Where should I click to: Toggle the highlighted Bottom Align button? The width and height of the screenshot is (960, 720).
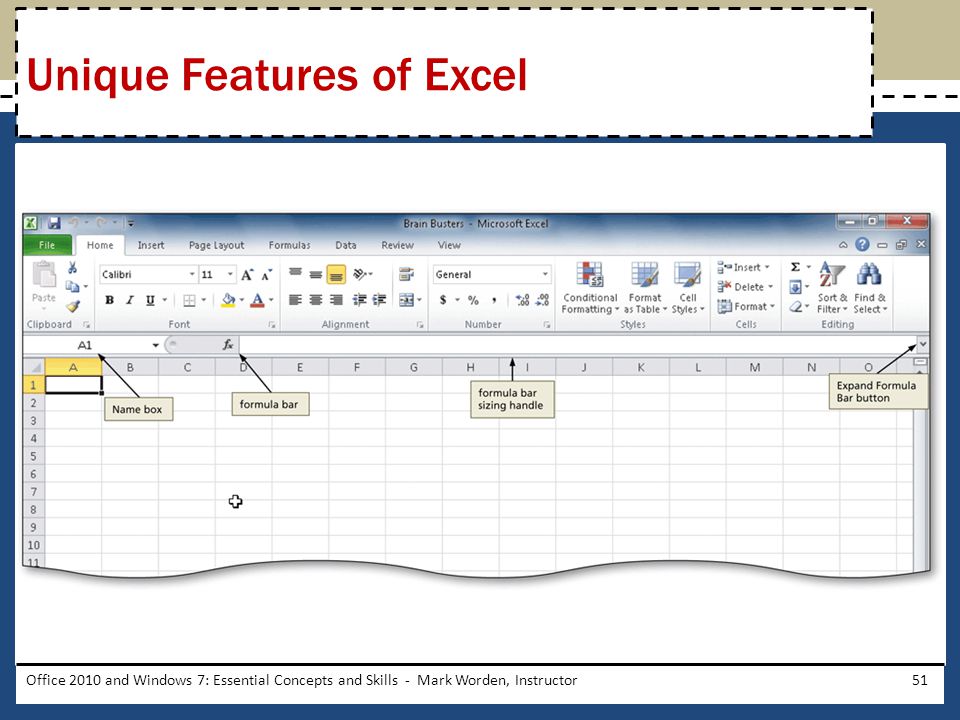pyautogui.click(x=336, y=275)
